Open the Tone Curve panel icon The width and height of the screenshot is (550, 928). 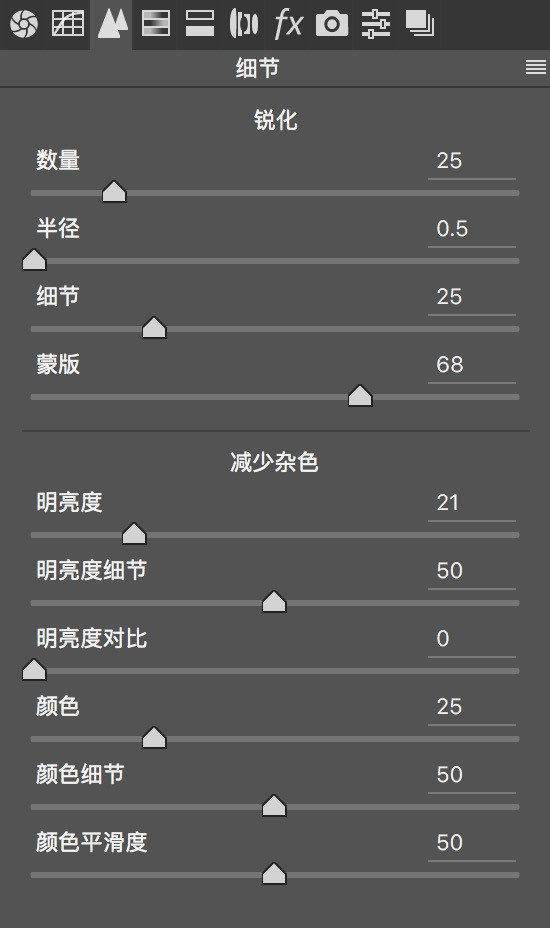[x=67, y=24]
